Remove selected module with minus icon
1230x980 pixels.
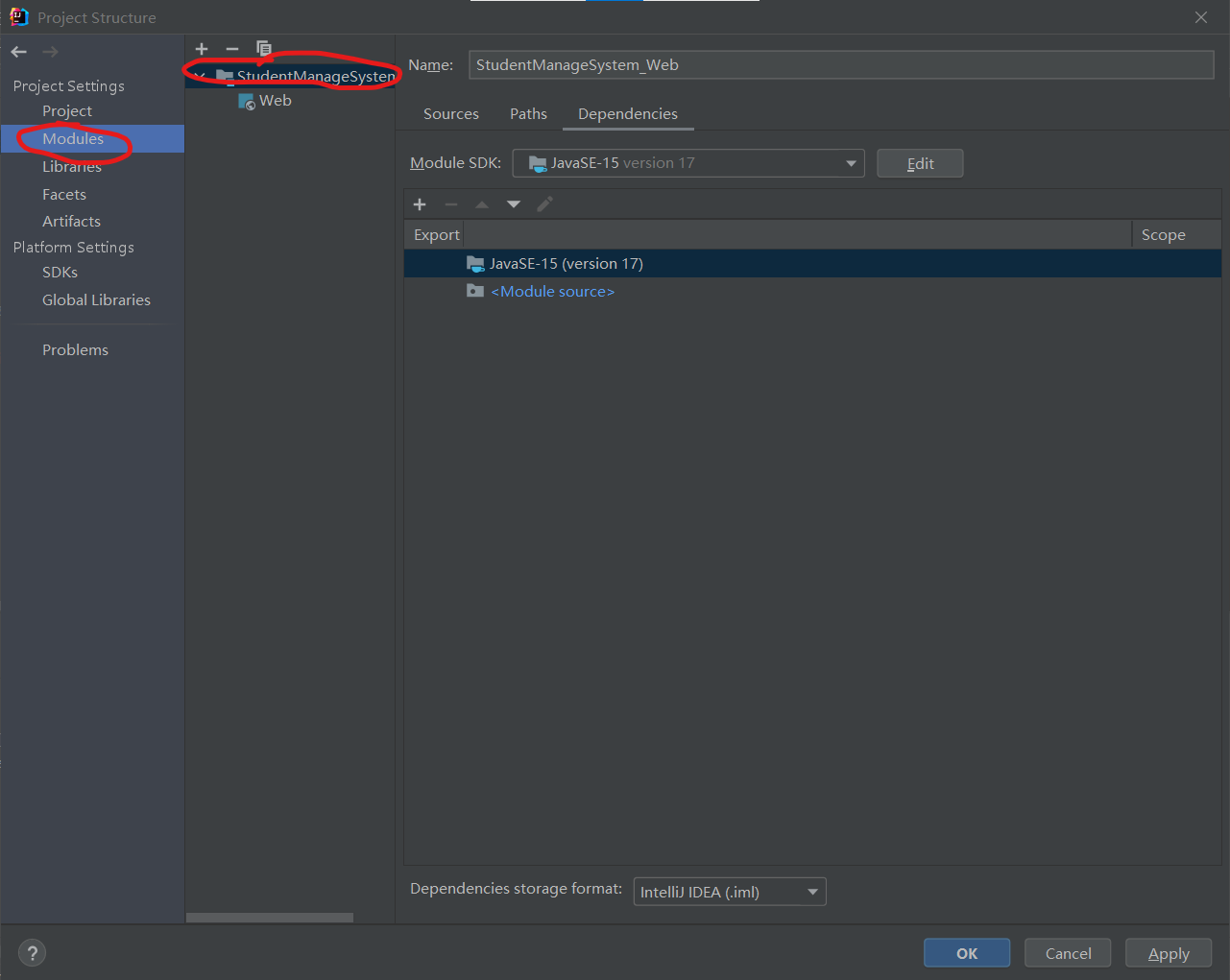point(232,49)
